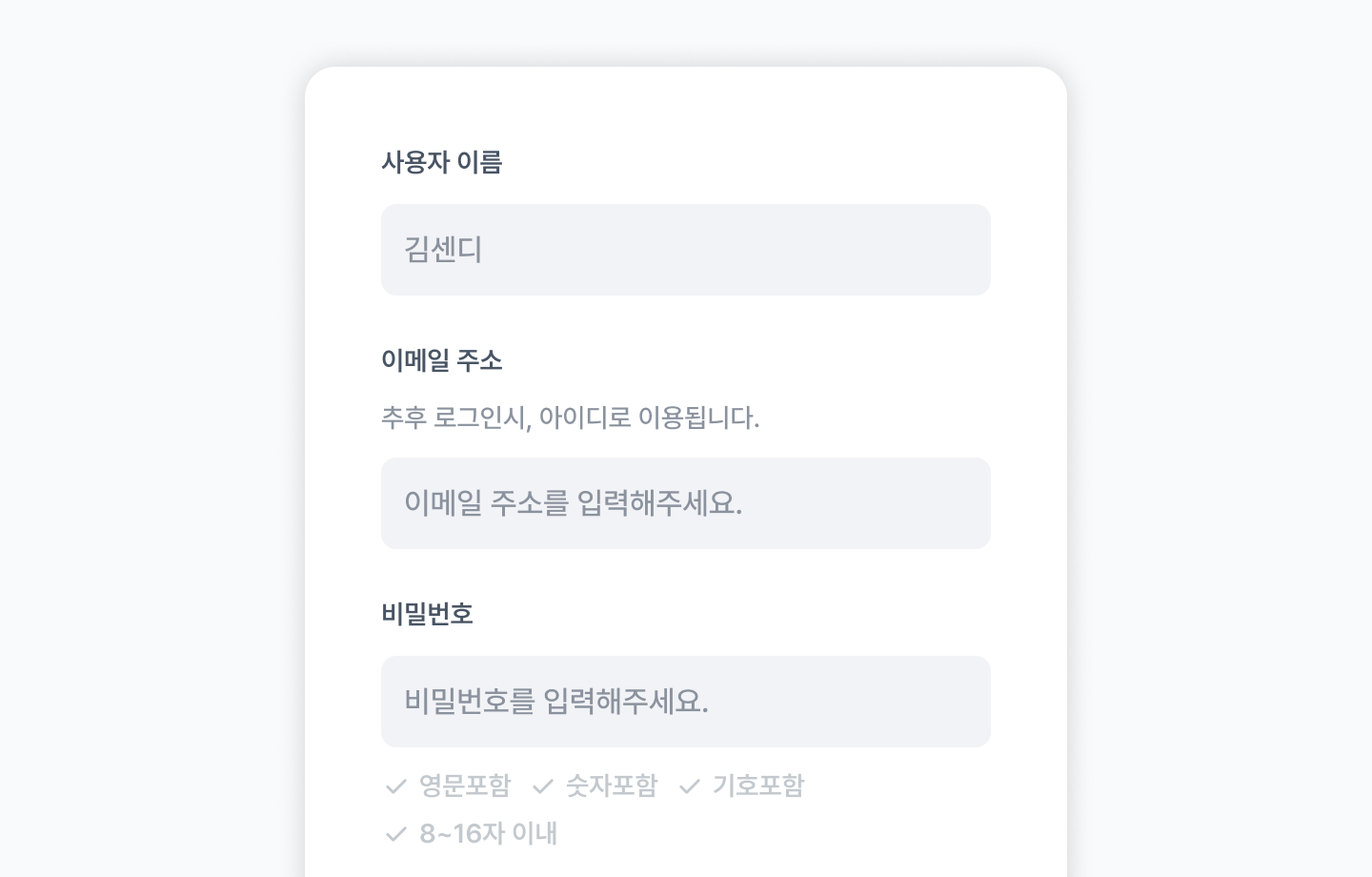Viewport: 1372px width, 877px height.
Task: Select the 영문포함 requirement text
Action: [x=465, y=785]
